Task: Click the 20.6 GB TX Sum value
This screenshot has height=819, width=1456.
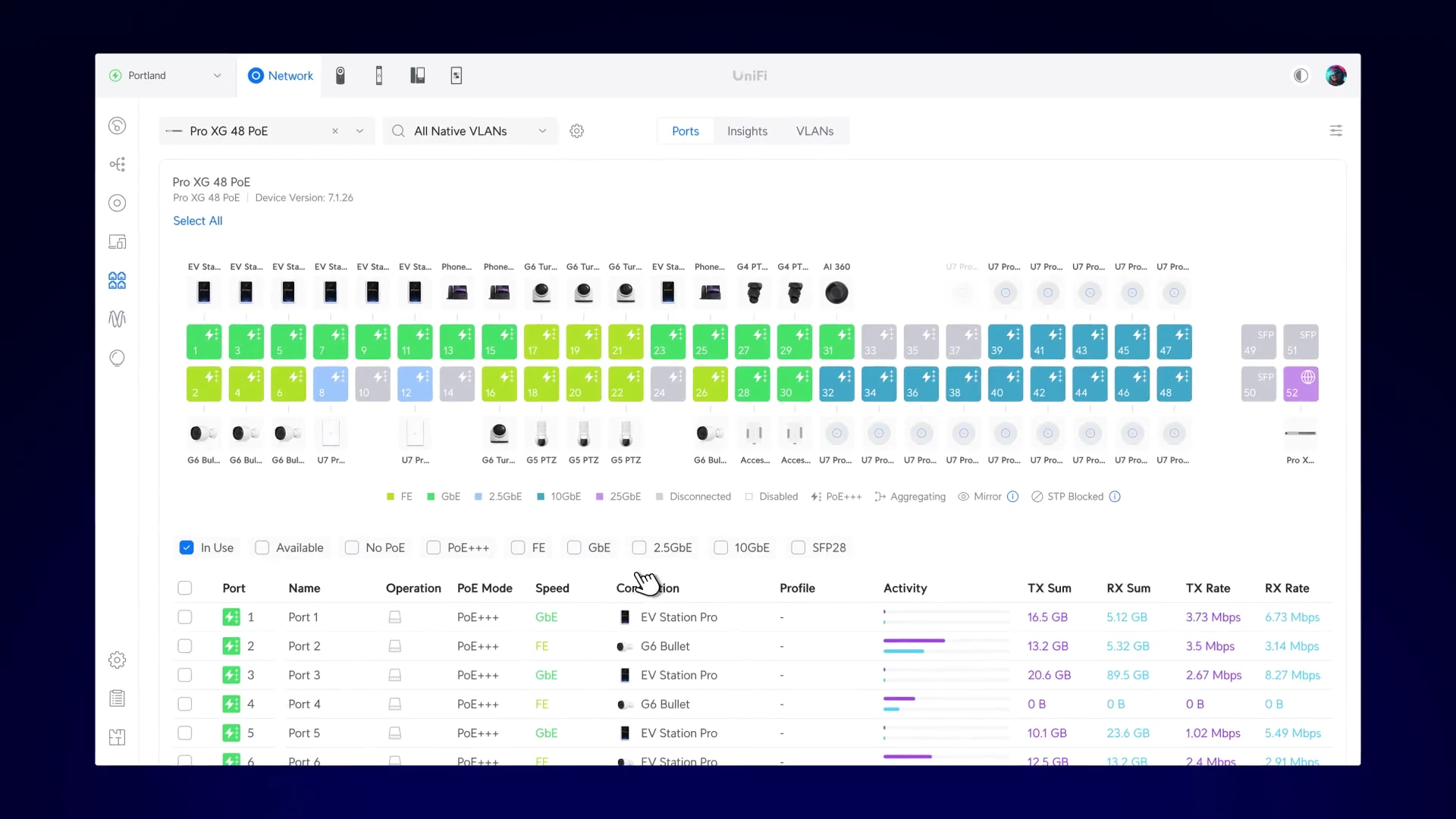Action: click(x=1049, y=675)
